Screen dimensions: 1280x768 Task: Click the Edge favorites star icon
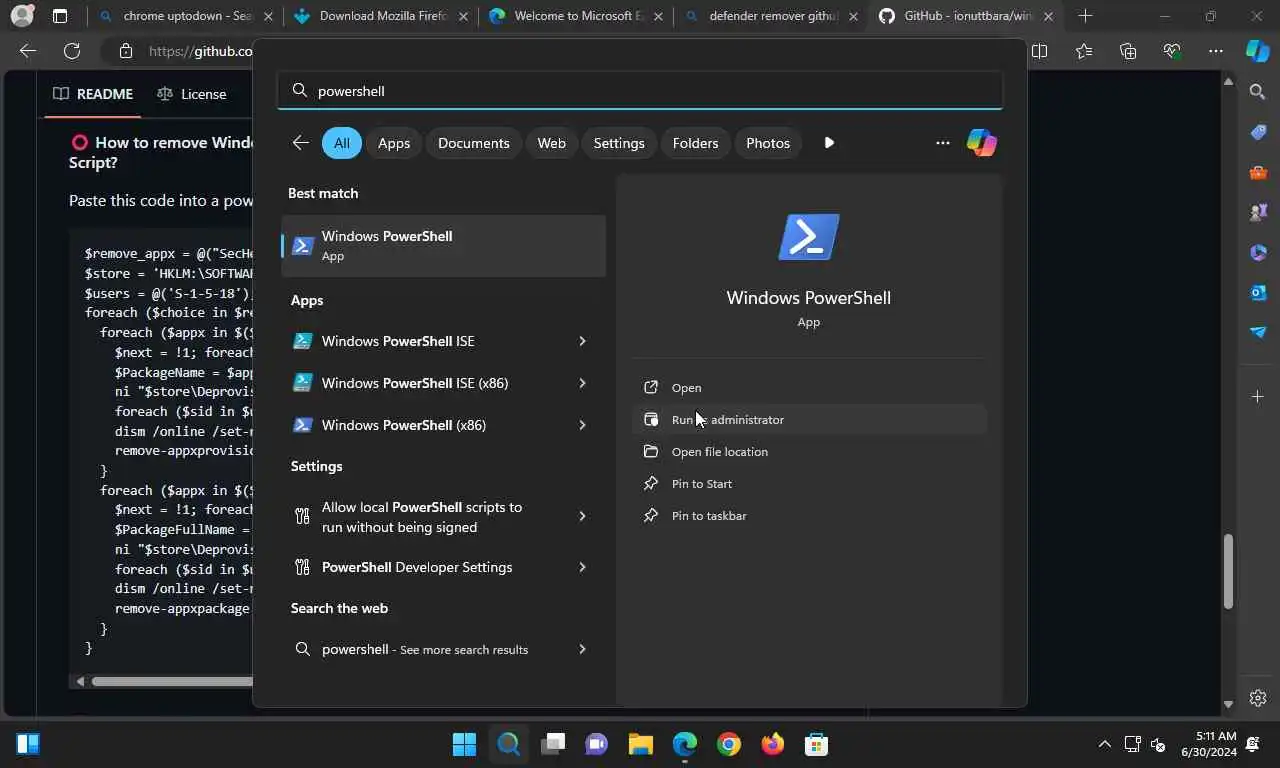point(1084,52)
